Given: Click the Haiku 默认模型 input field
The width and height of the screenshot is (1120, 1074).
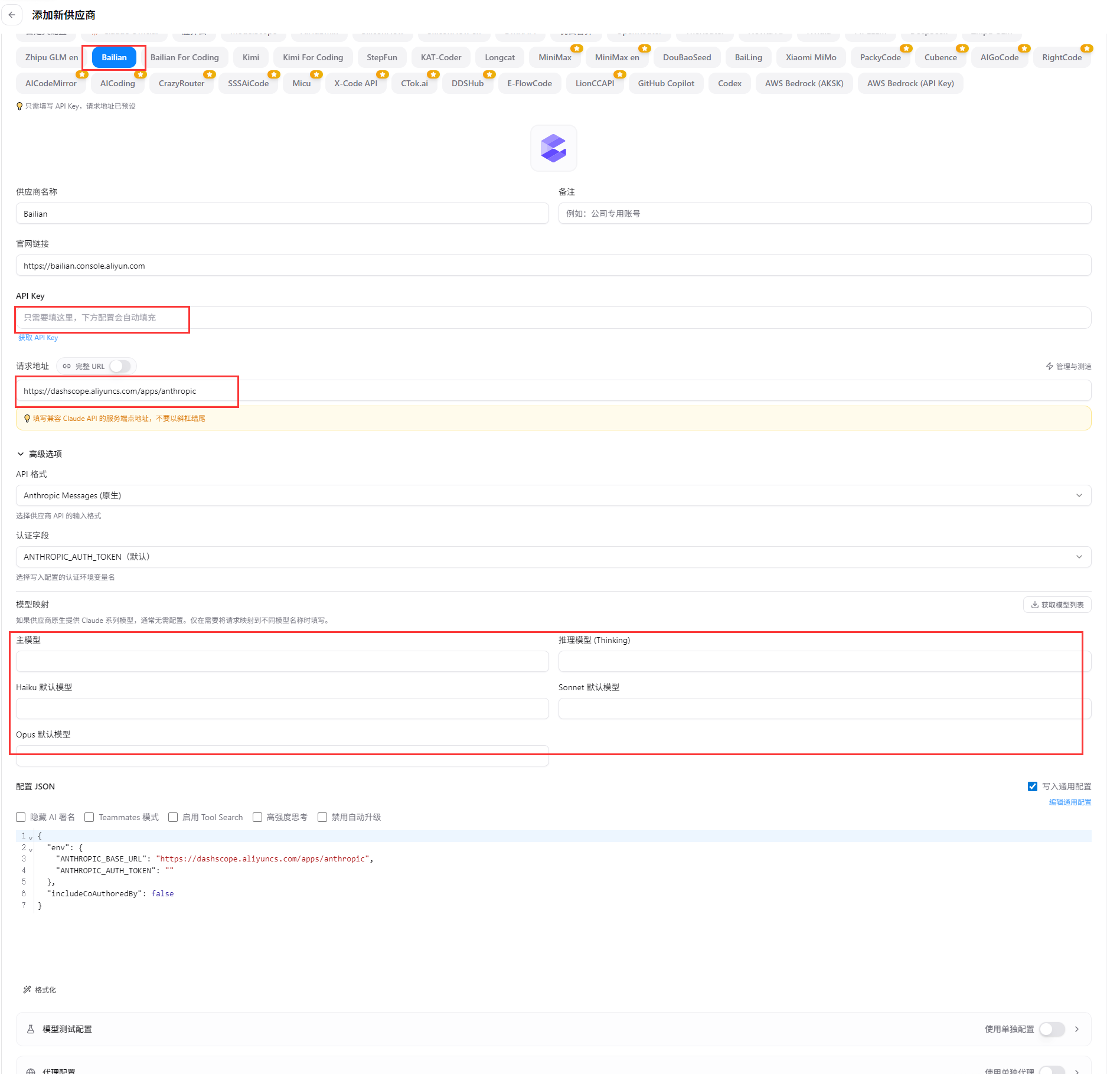Looking at the screenshot, I should pyautogui.click(x=282, y=709).
